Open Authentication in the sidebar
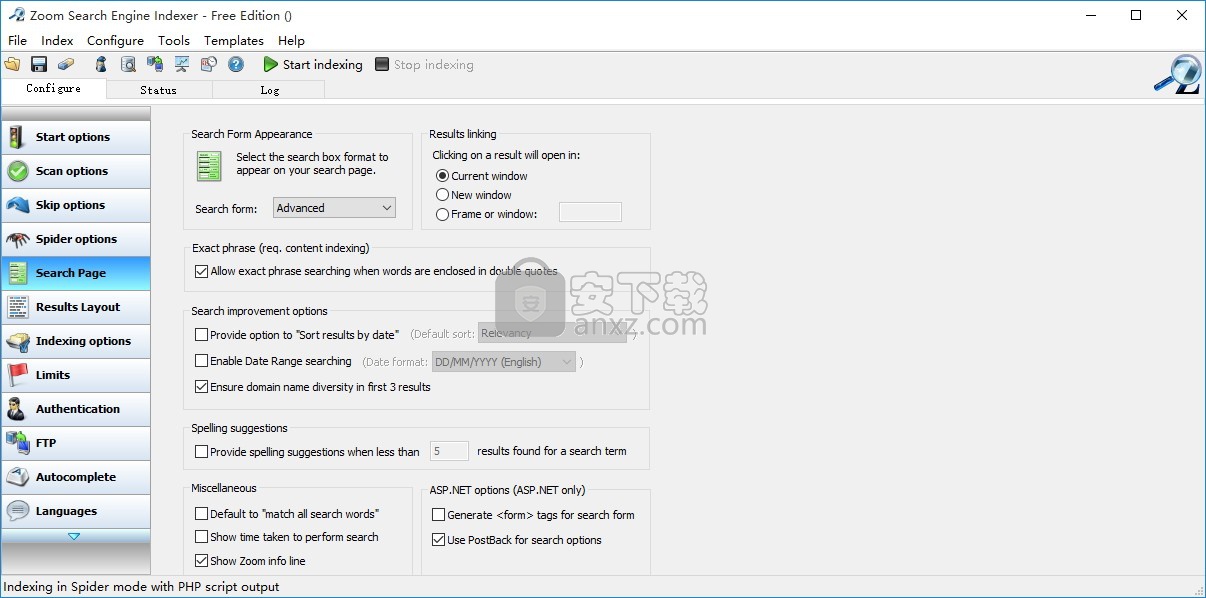The height and width of the screenshot is (598, 1206). (76, 409)
